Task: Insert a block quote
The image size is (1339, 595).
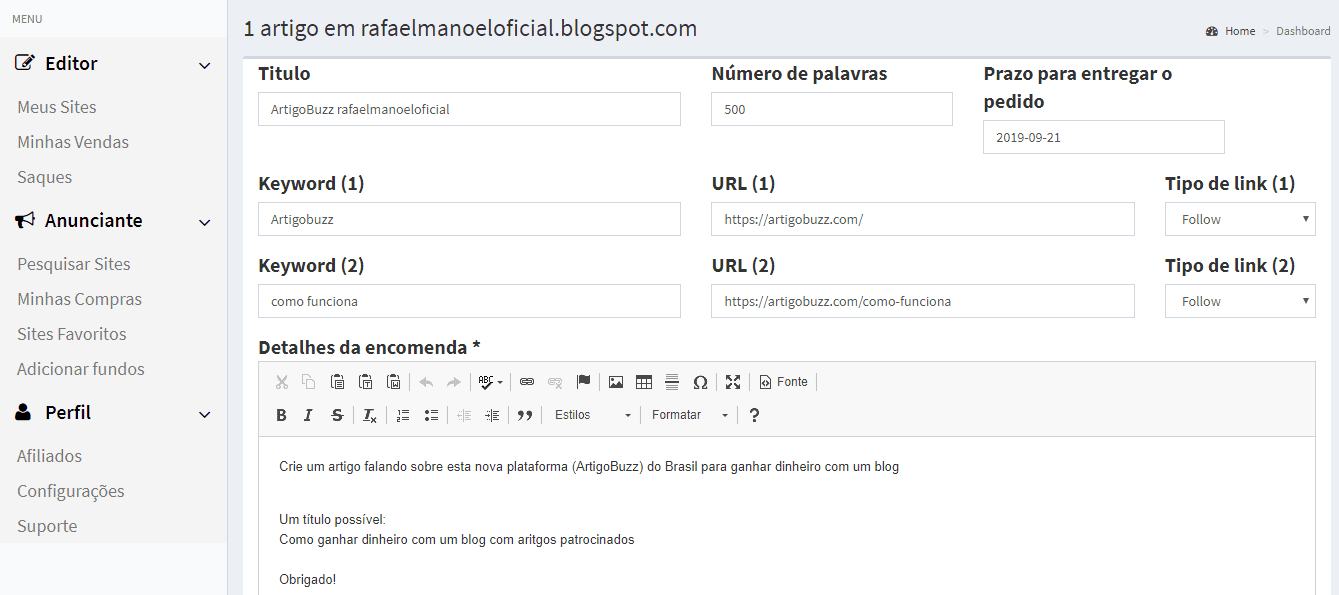Action: click(525, 415)
